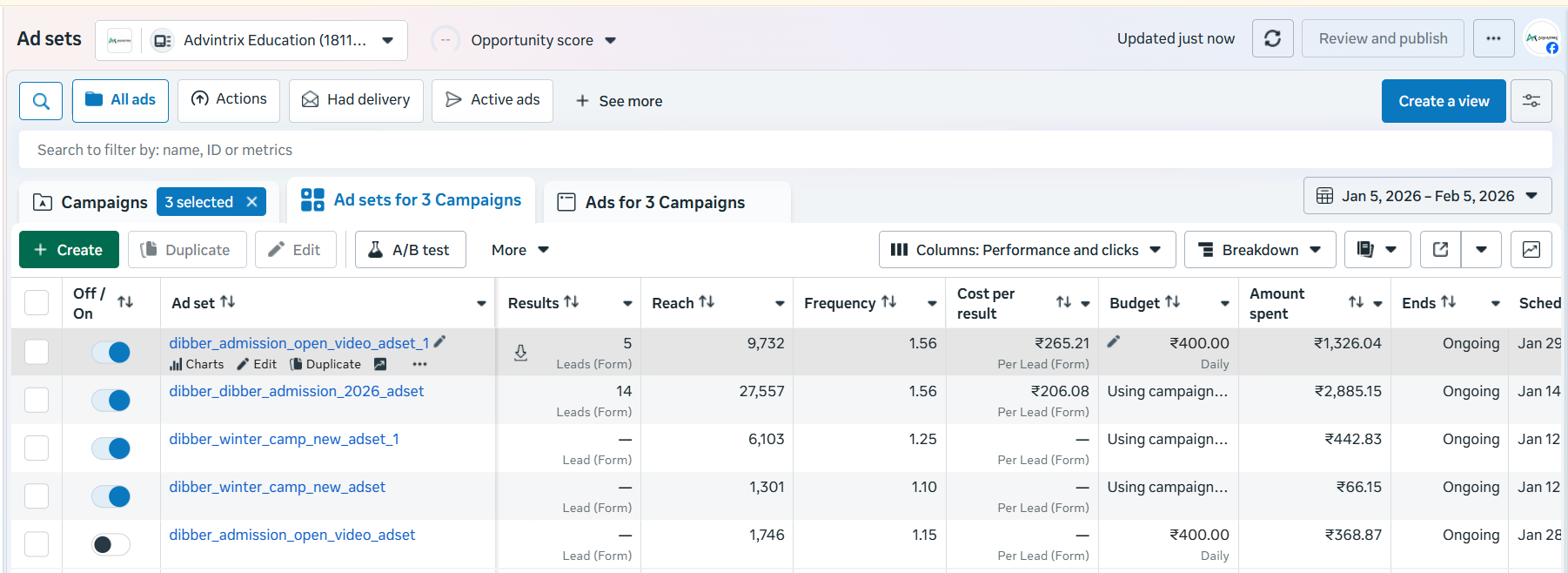This screenshot has height=573, width=1568.
Task: Turn off dibber_dibber_admission_2026_adset toggle
Action: [x=111, y=400]
